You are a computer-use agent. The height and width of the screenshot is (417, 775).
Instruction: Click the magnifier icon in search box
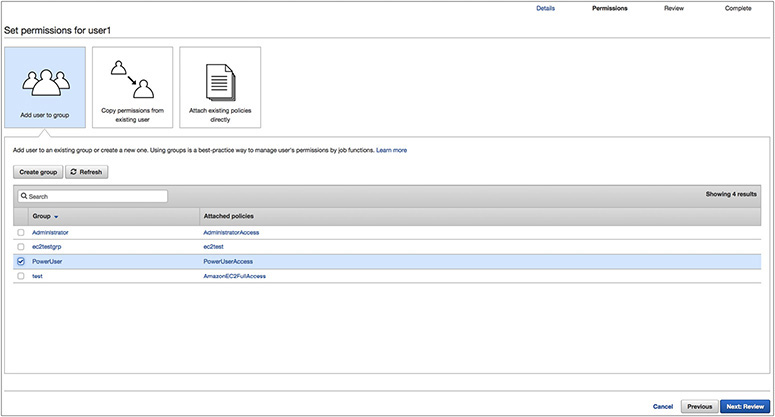coord(23,197)
